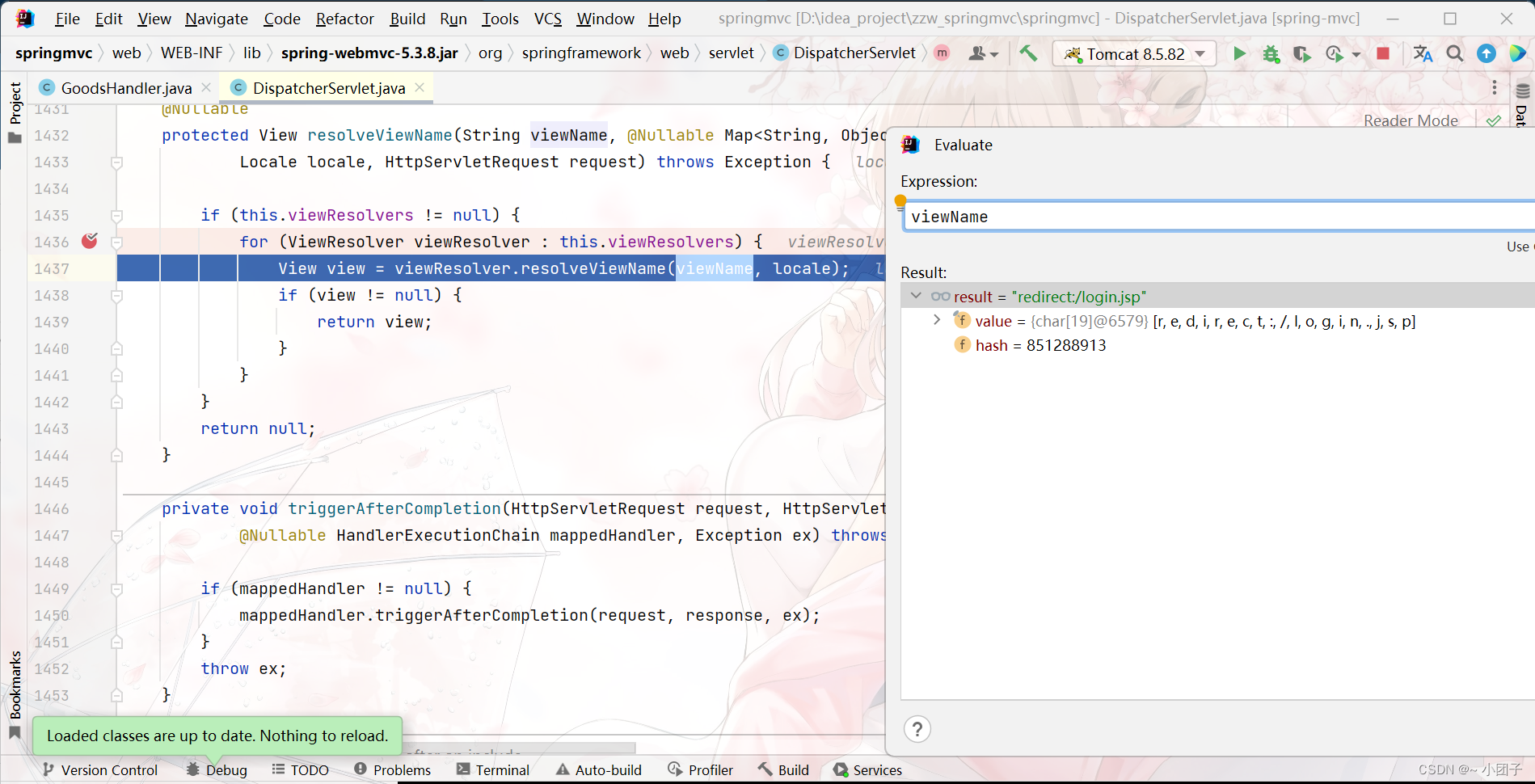Click the WEB-INF breadcrumb item
This screenshot has width=1535, height=784.
tap(192, 53)
